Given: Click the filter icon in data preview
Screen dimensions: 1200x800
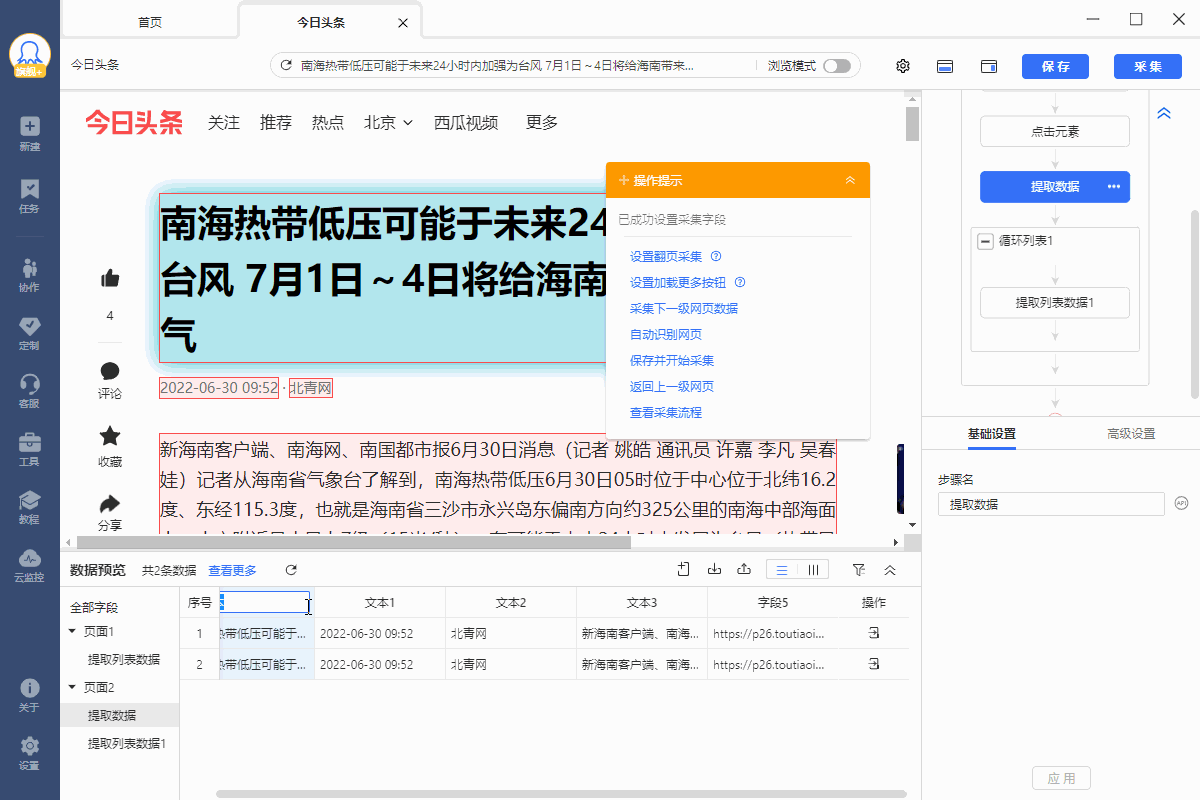Looking at the screenshot, I should tap(859, 570).
